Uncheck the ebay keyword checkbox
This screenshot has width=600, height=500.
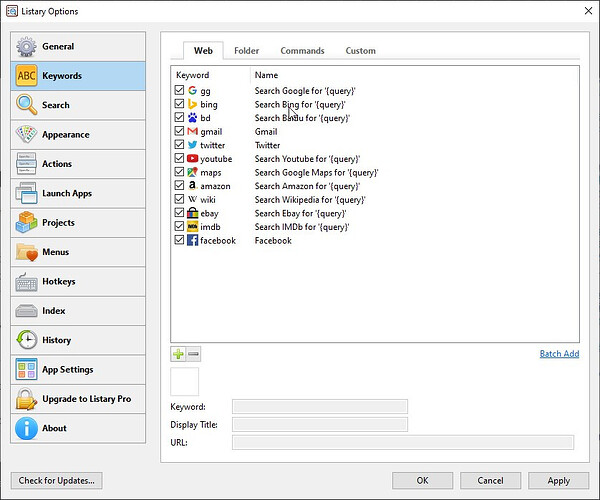pos(179,212)
